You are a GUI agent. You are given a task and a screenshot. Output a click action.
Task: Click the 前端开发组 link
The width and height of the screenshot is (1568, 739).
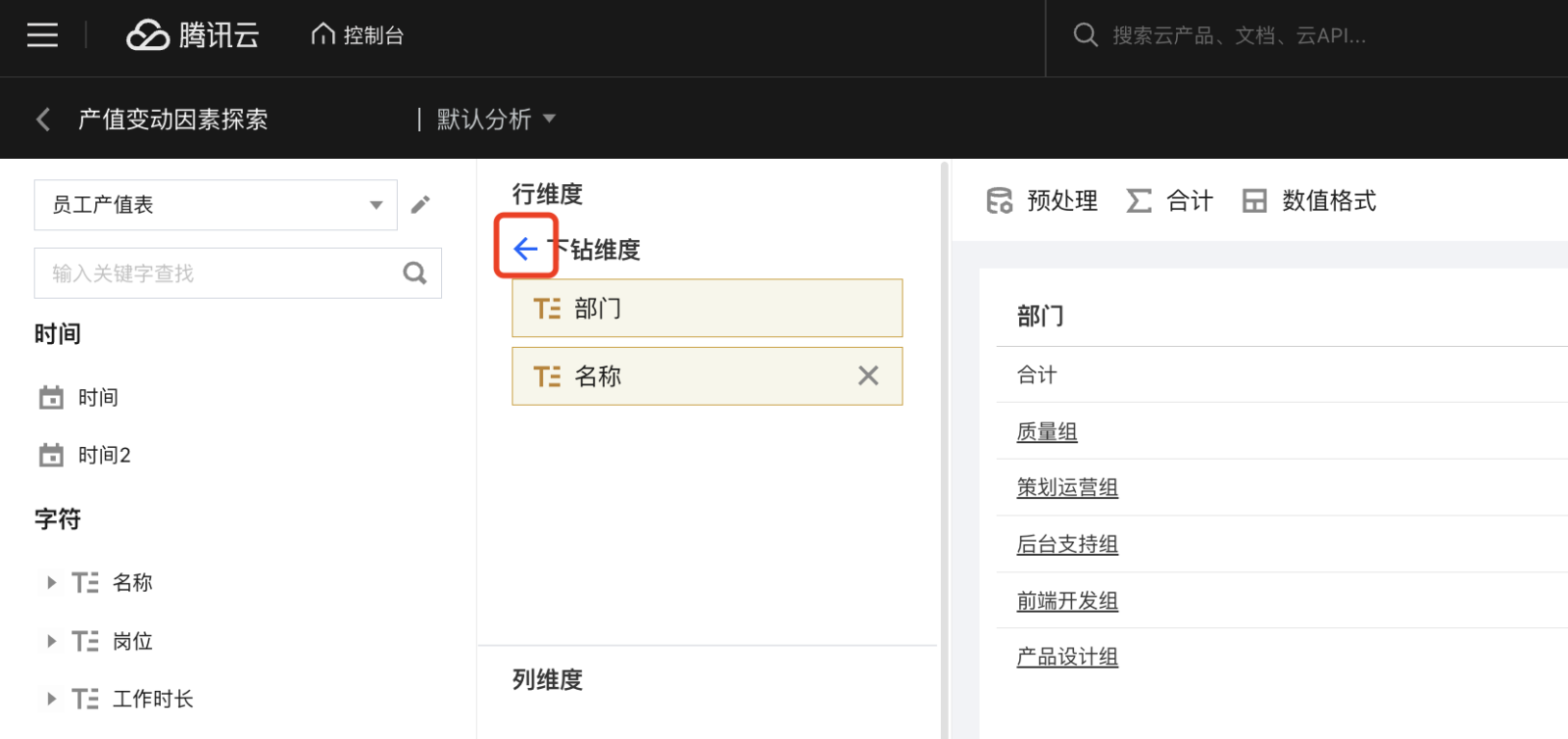pos(1067,601)
